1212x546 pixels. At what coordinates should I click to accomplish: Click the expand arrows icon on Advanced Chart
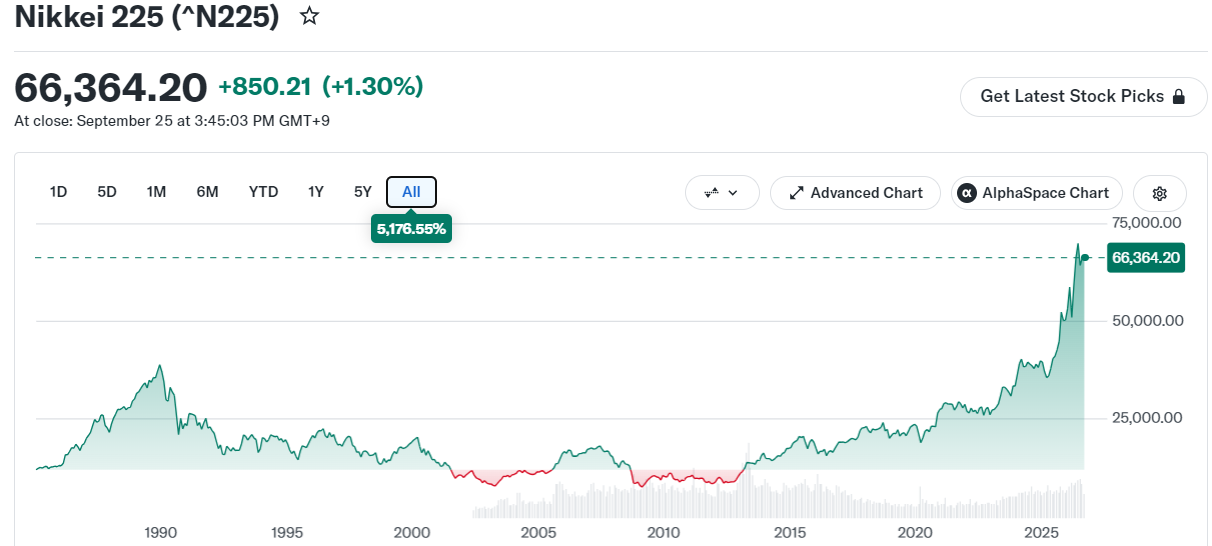point(796,193)
